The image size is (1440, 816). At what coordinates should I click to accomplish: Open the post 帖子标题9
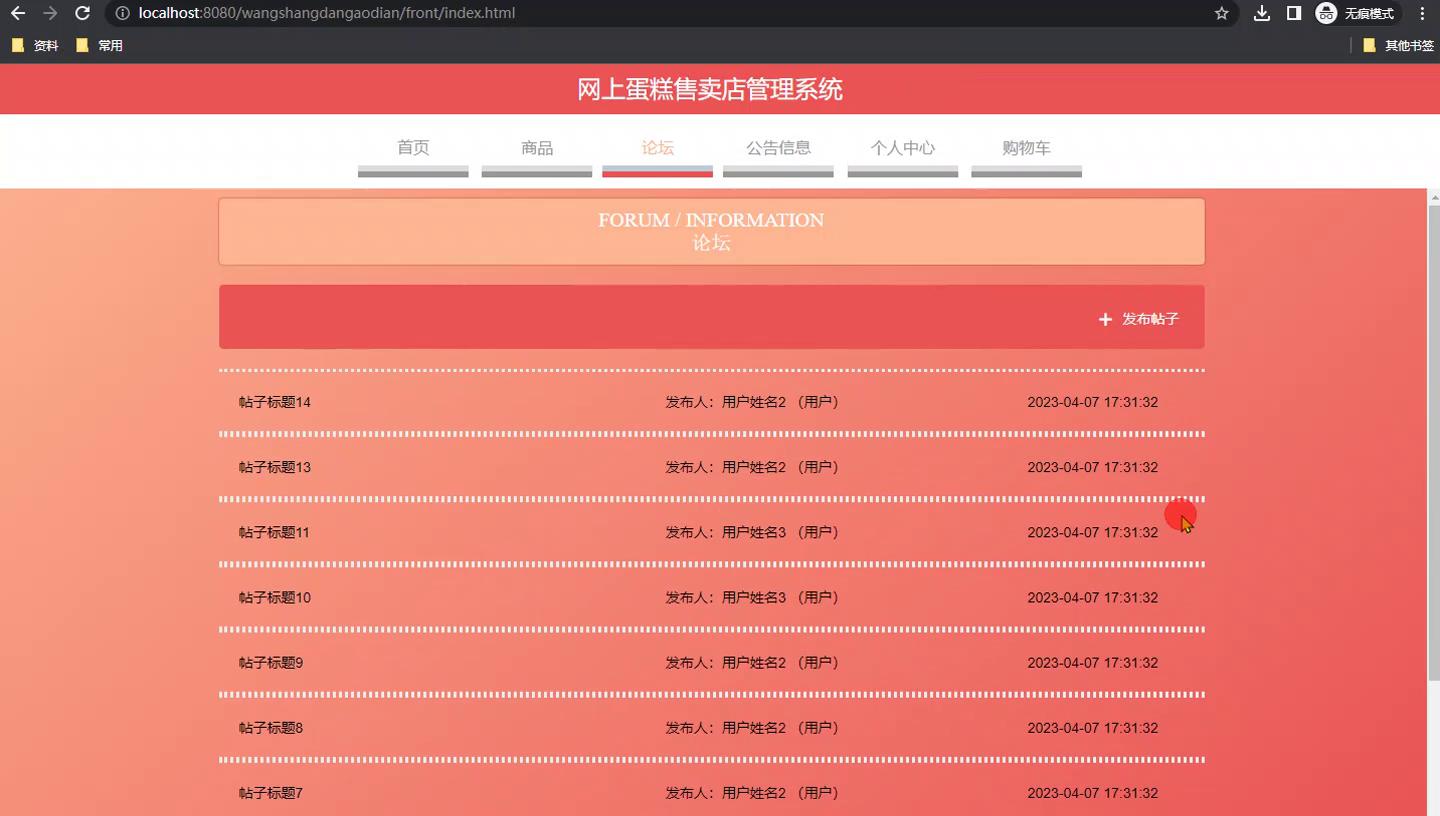pyautogui.click(x=271, y=662)
